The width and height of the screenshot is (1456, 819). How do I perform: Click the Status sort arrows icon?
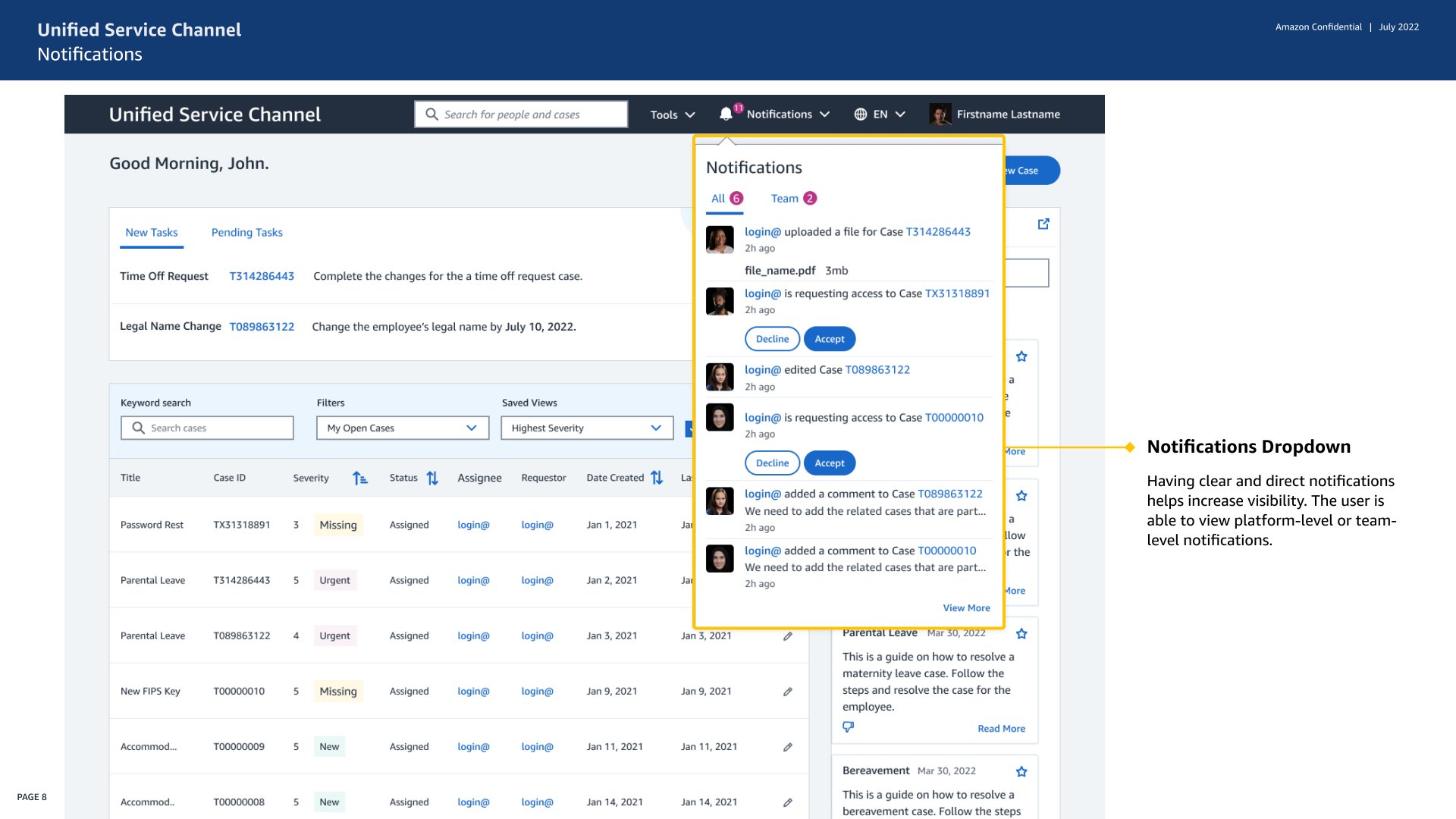[432, 479]
